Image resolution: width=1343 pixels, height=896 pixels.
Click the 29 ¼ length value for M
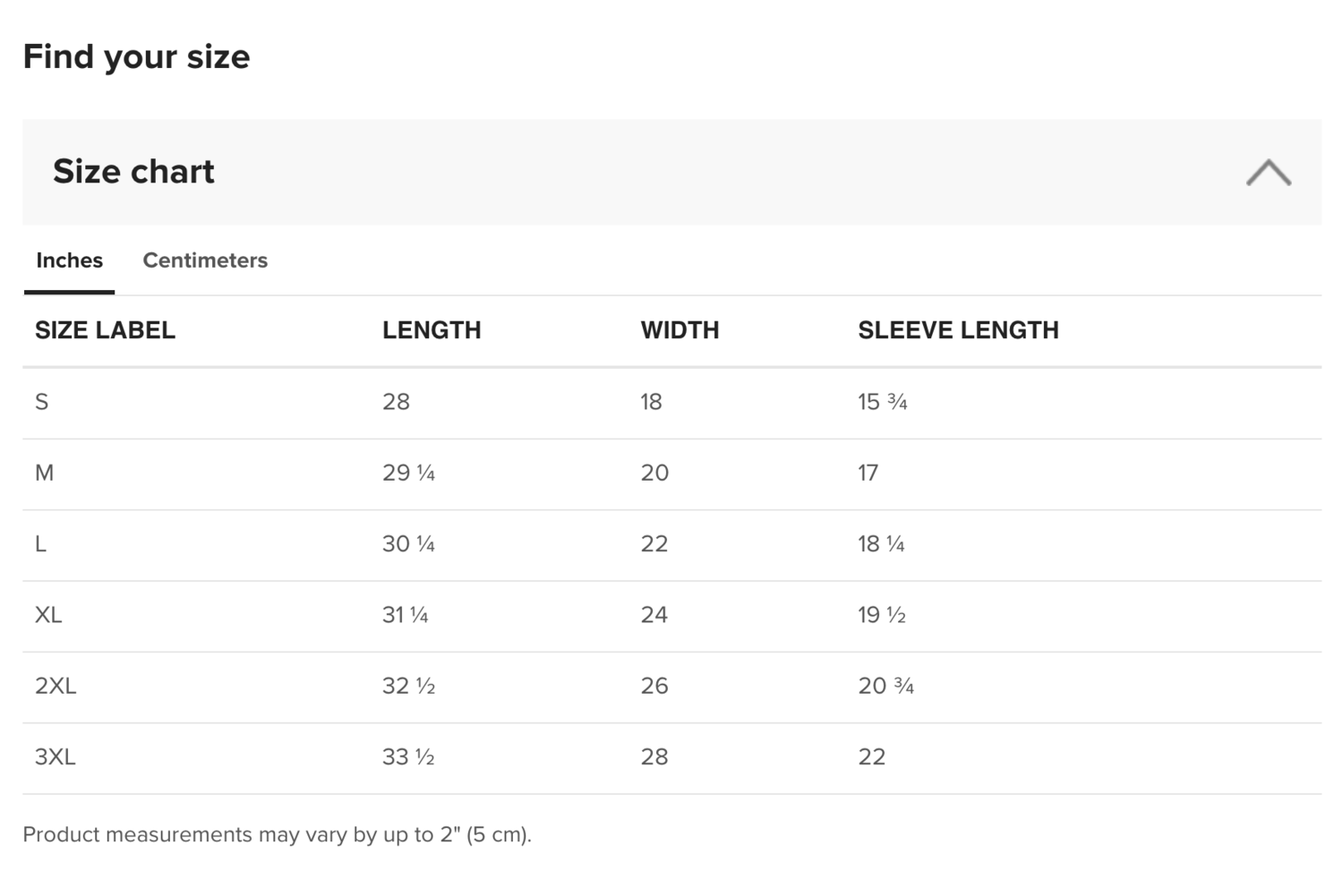(x=408, y=473)
